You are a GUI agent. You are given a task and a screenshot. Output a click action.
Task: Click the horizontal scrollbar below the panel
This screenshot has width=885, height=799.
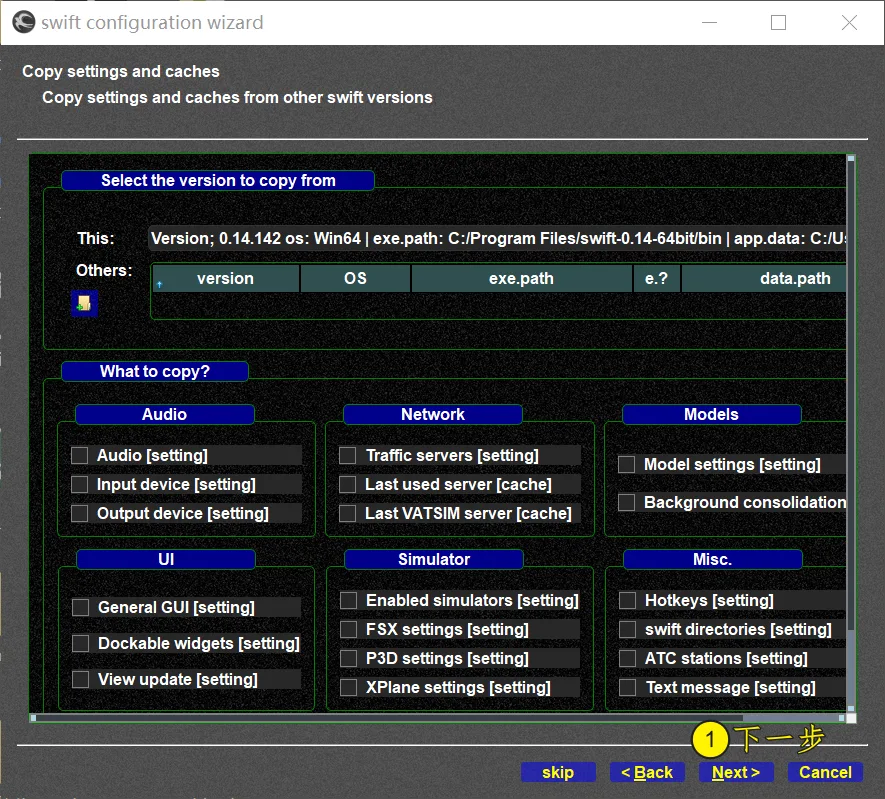coord(437,718)
